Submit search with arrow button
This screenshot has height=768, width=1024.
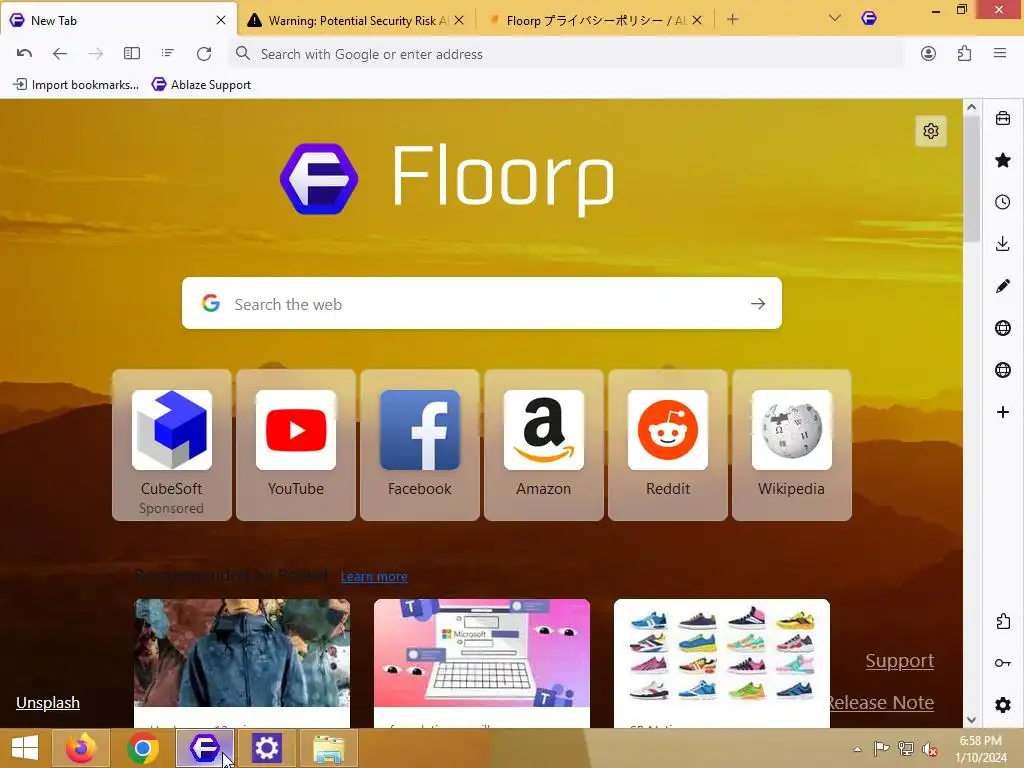pos(758,303)
